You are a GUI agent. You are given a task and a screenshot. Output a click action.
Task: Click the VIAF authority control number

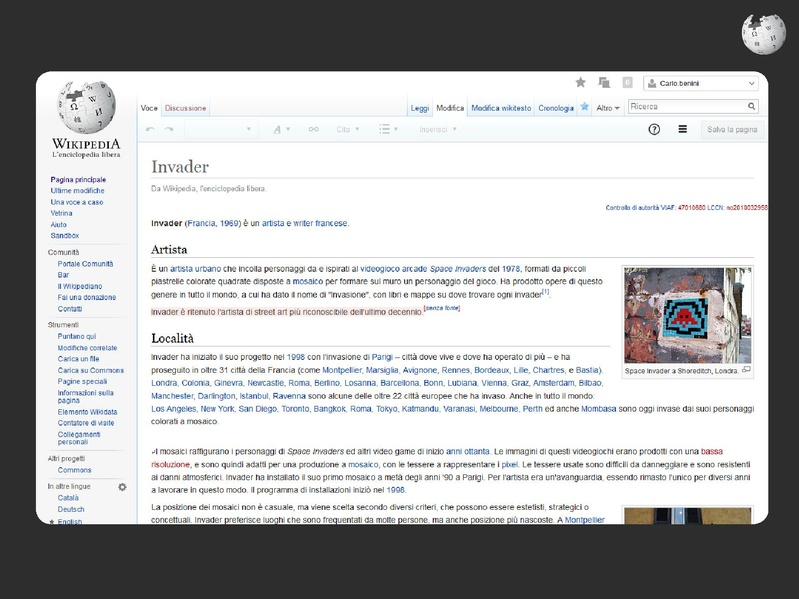pos(691,208)
